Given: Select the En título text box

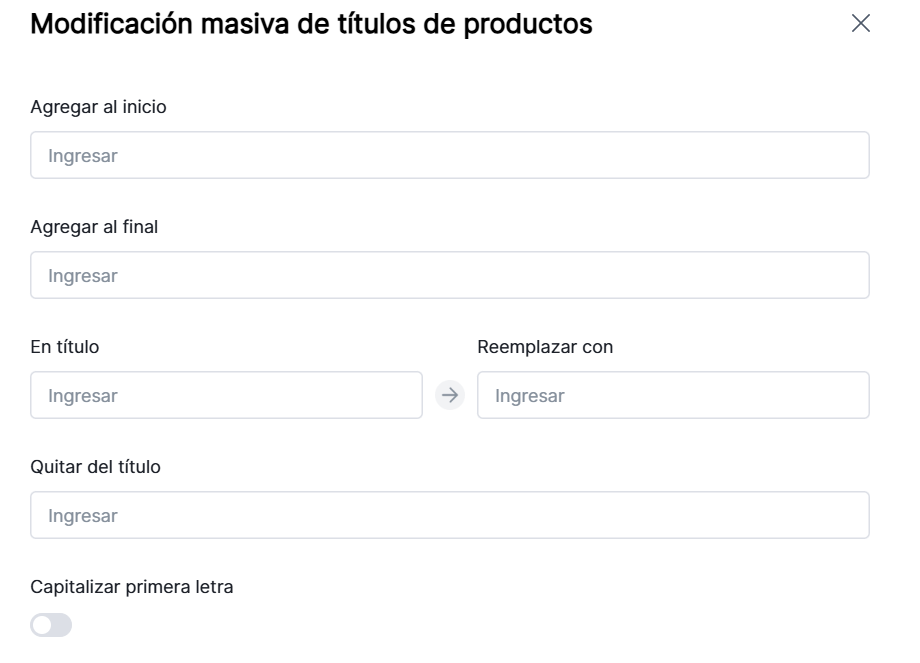Looking at the screenshot, I should coord(226,395).
